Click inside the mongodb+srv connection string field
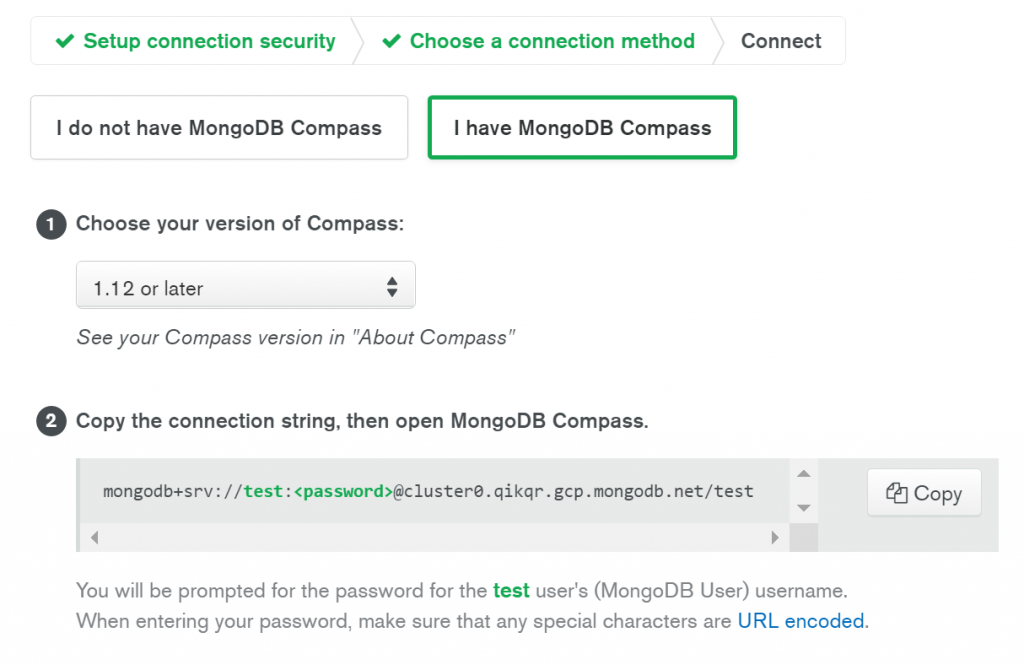The height and width of the screenshot is (665, 1024). [x=428, y=491]
